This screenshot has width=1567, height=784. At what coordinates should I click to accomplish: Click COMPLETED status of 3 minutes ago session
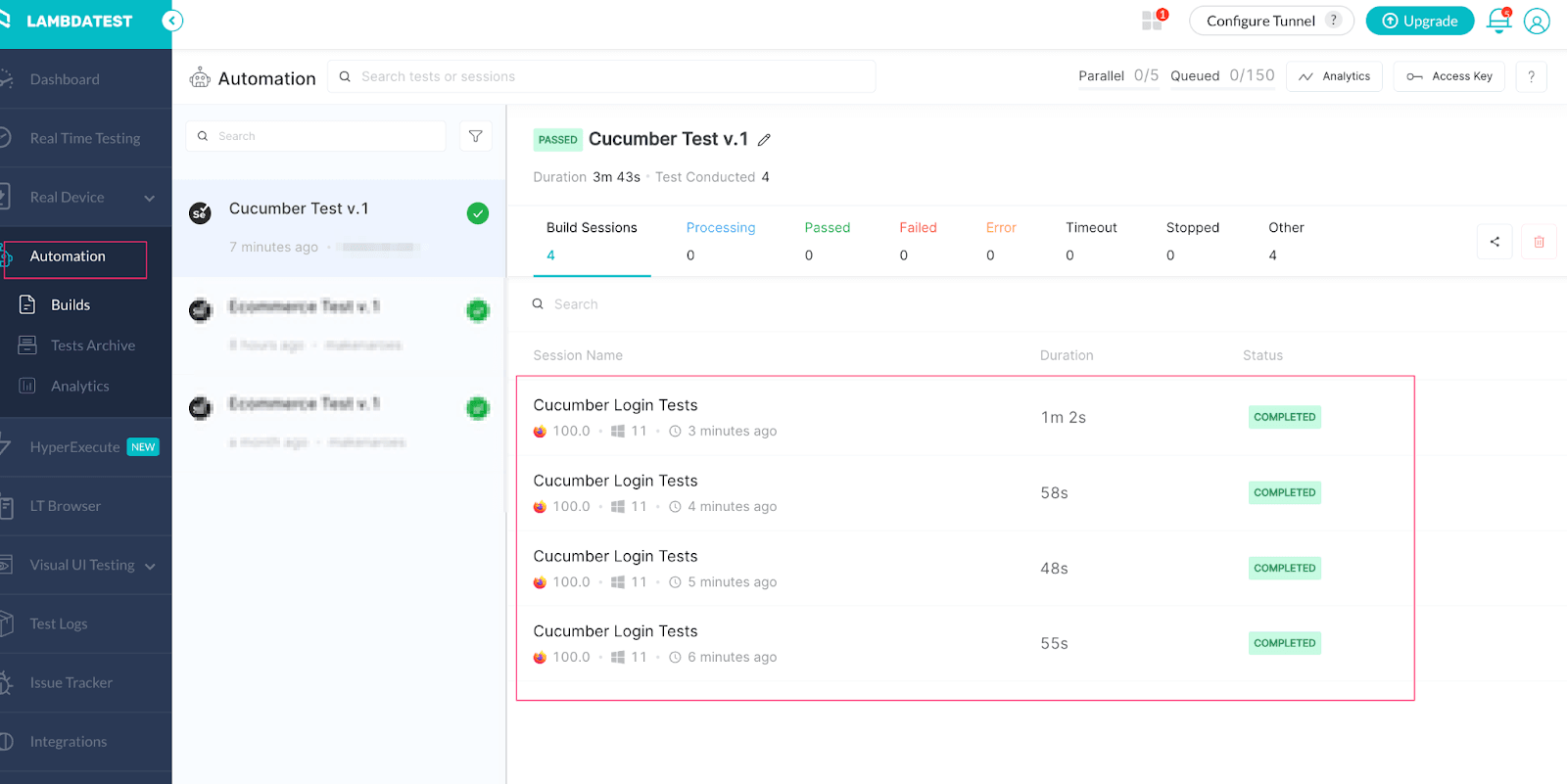click(x=1285, y=417)
